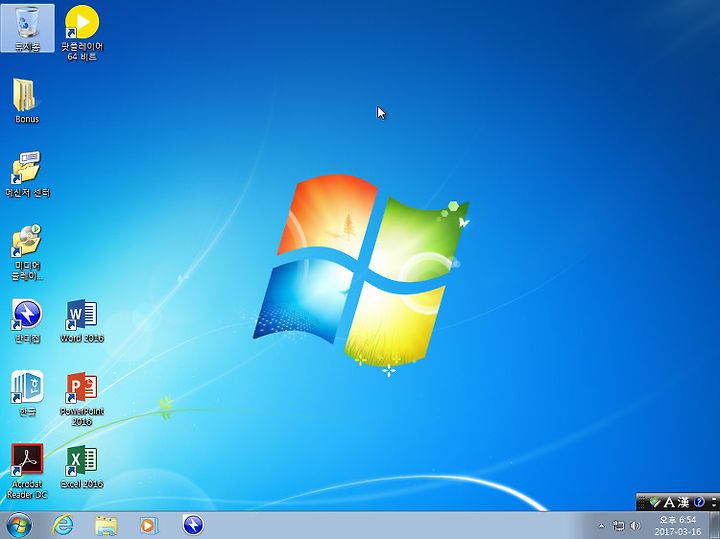Open the clock showing 6:54
Viewport: 720px width, 539px height.
(678, 526)
